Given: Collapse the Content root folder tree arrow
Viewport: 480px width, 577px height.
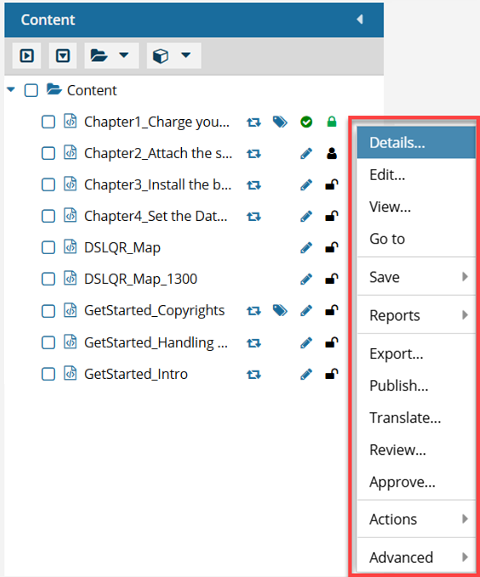Looking at the screenshot, I should (11, 89).
